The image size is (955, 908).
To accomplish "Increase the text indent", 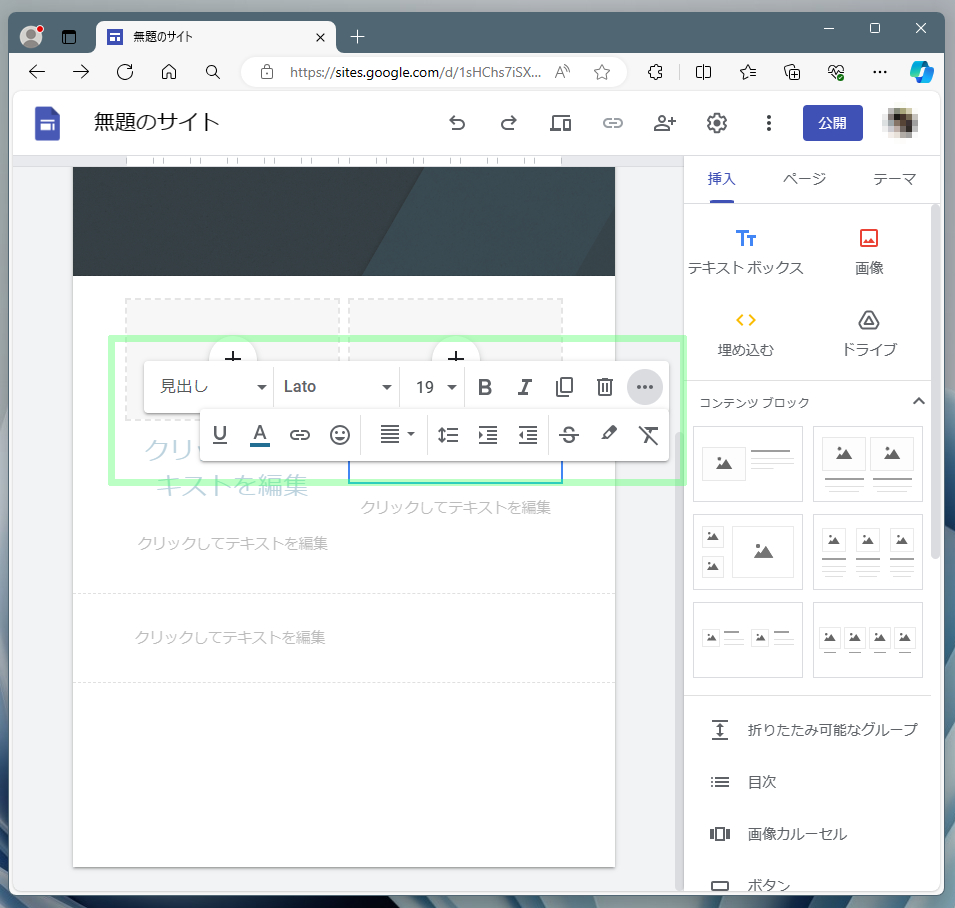I will pos(488,435).
